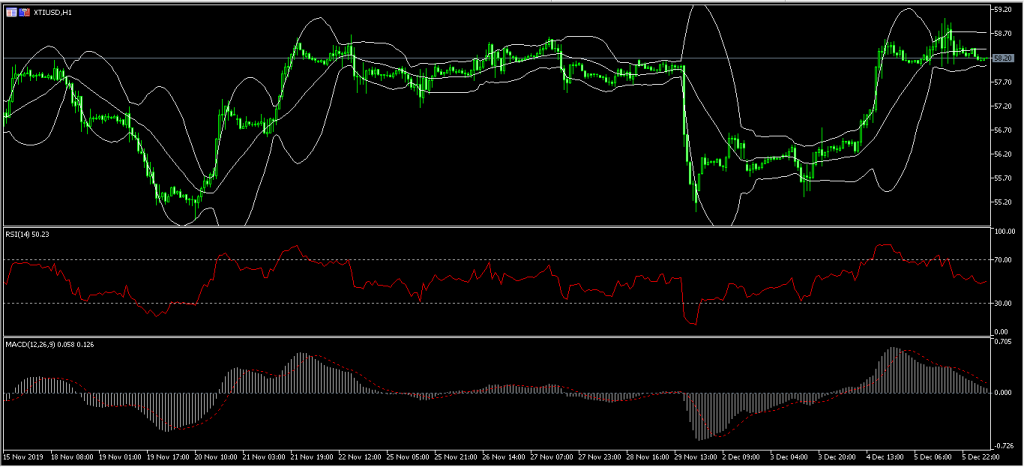Click the 20 Nov 10:00 time label
This screenshot has height=467, width=1024.
[x=214, y=456]
